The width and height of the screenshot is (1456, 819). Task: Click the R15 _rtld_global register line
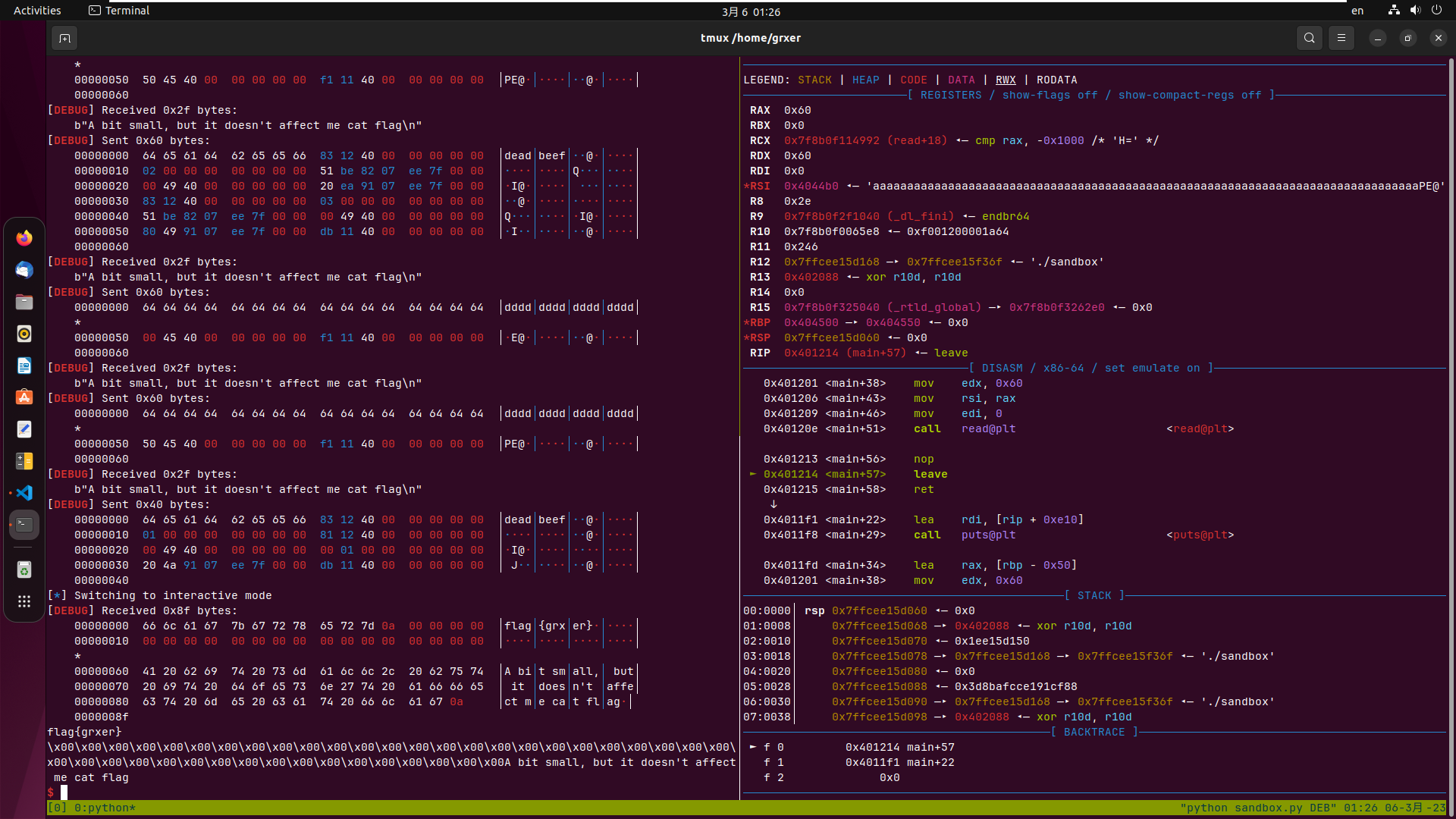[951, 307]
